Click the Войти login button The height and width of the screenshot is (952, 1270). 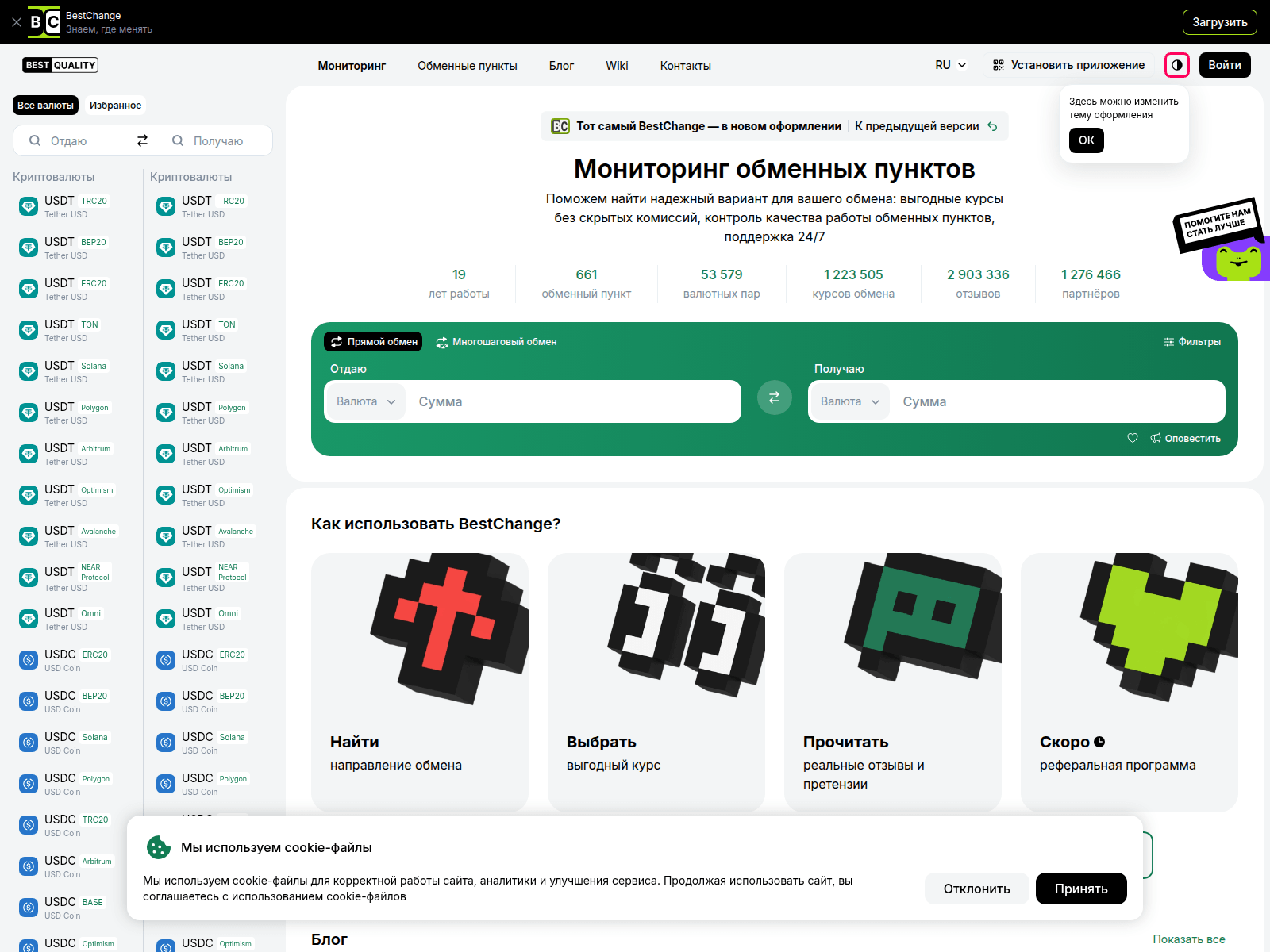tap(1225, 65)
